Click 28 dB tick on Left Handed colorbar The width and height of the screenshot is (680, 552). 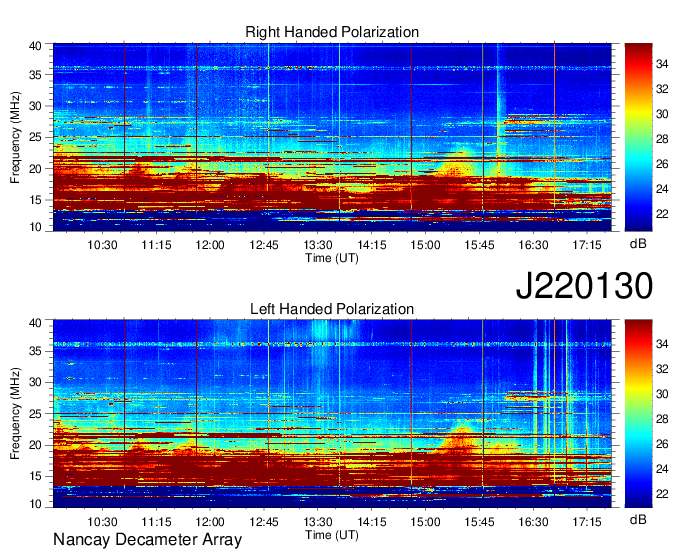pos(662,419)
